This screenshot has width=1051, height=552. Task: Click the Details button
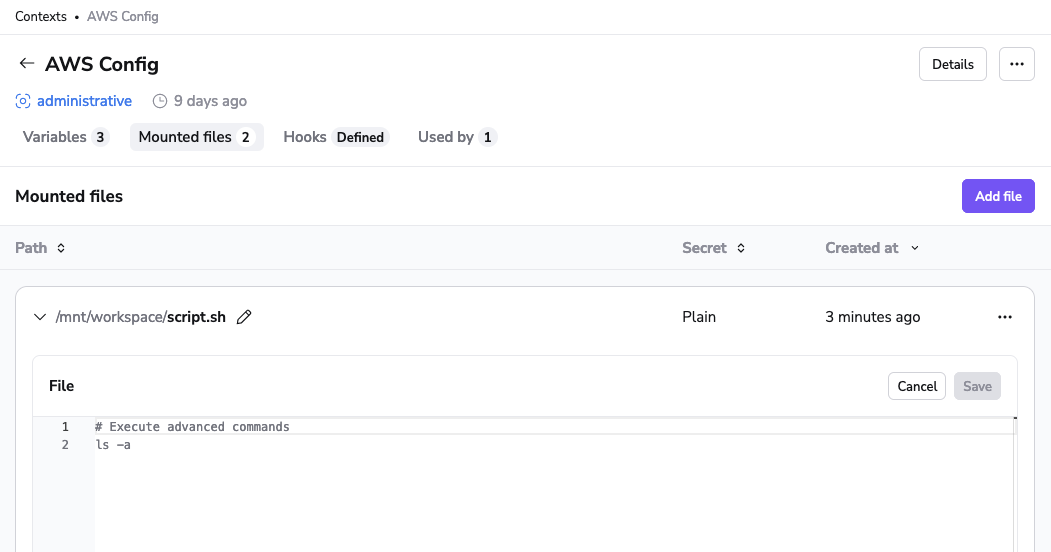[952, 64]
